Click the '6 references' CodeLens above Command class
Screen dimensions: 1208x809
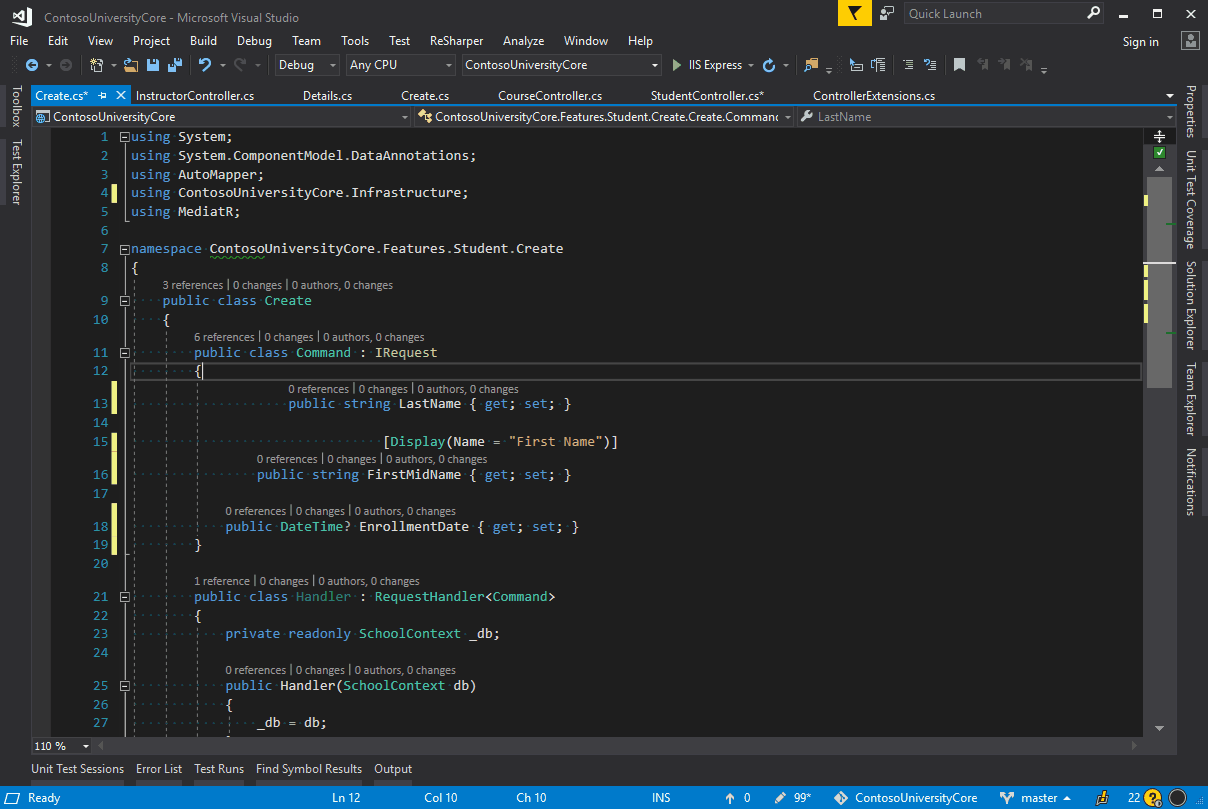pos(224,337)
